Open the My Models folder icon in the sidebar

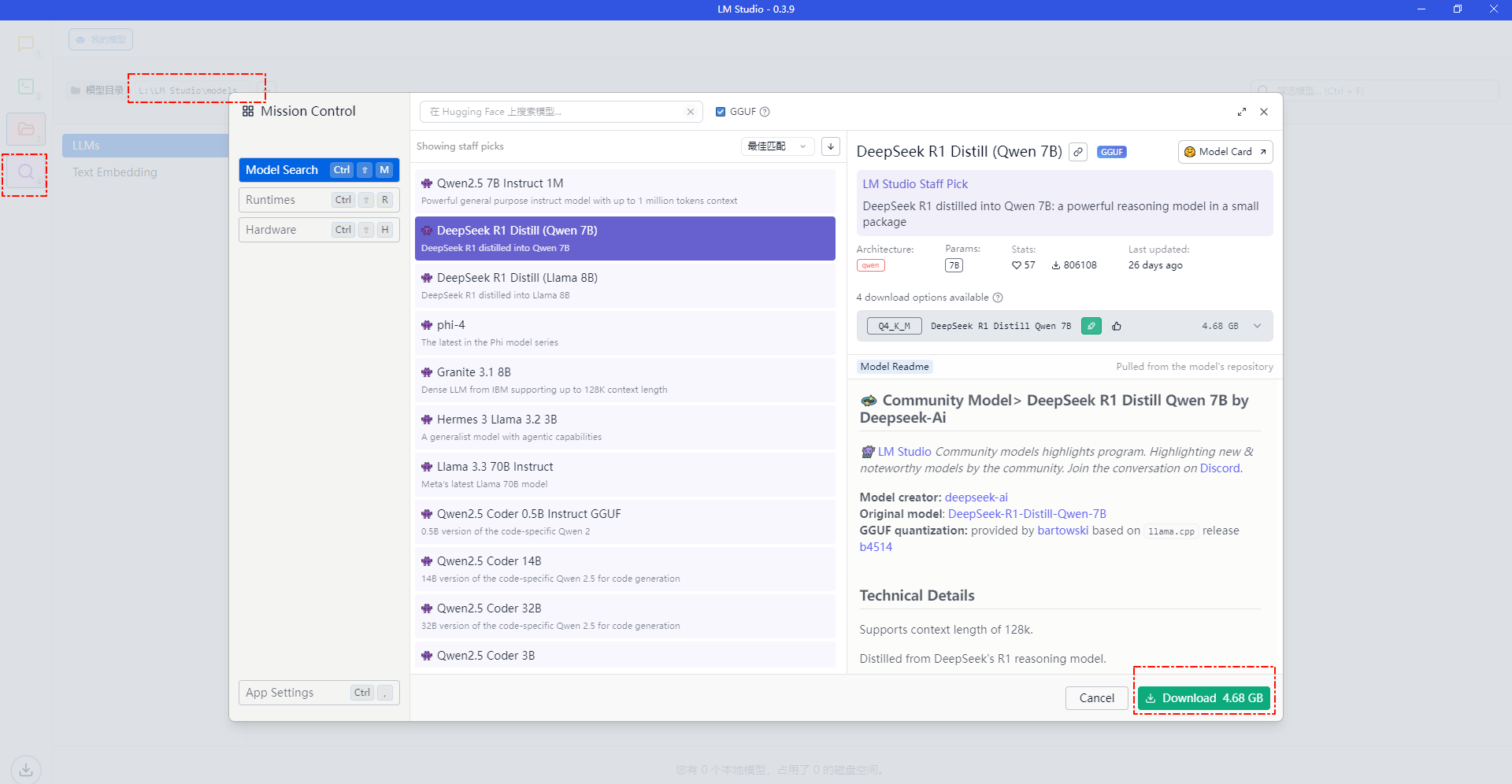(x=26, y=128)
